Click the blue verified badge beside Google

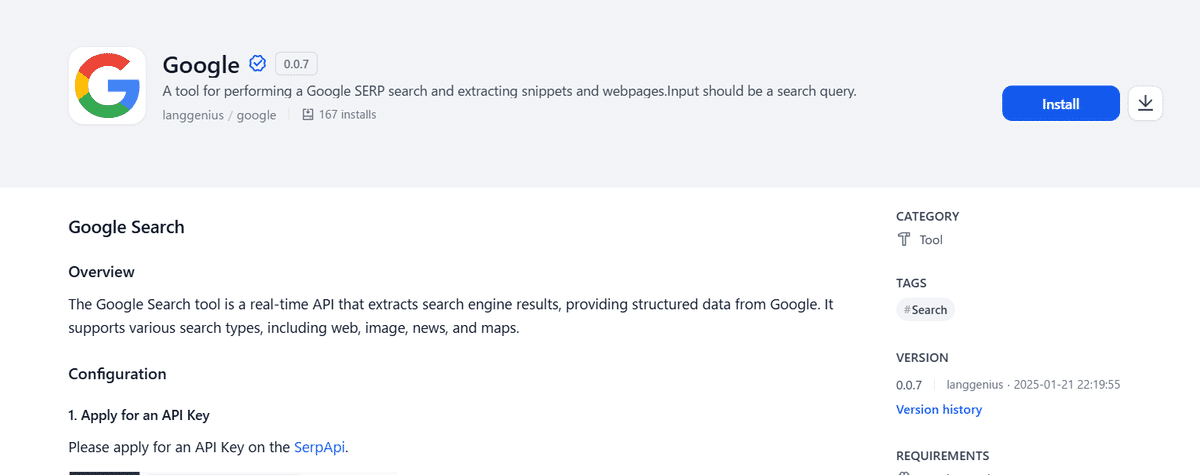coord(257,64)
